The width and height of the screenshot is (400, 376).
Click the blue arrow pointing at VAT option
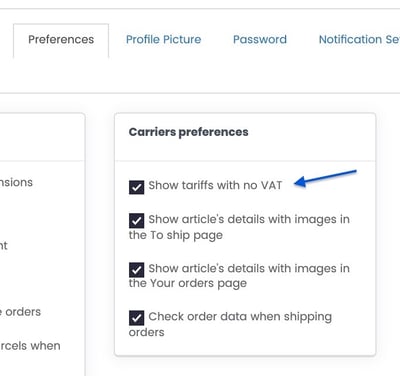(325, 178)
